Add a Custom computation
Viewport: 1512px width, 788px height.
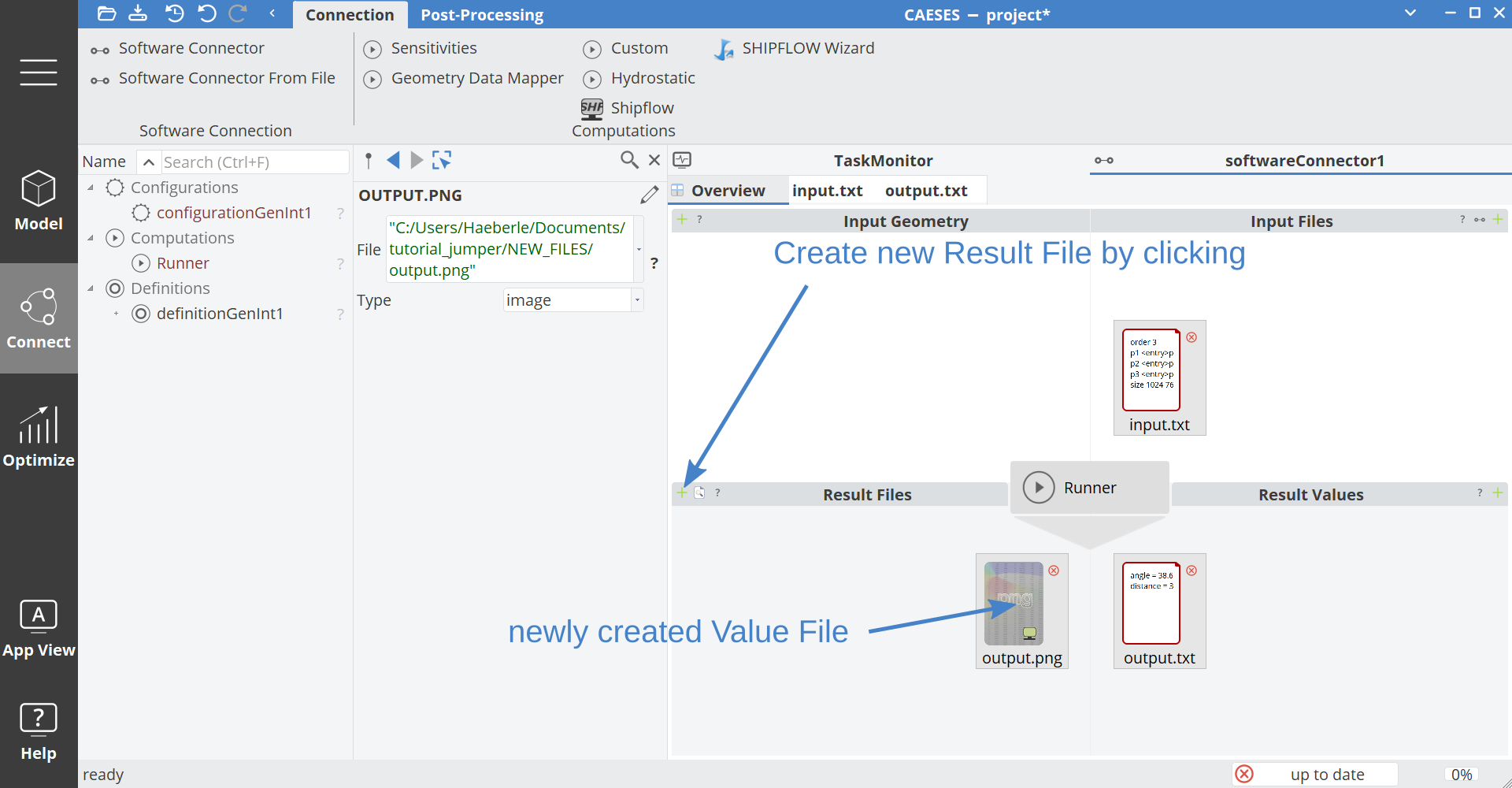coord(626,48)
